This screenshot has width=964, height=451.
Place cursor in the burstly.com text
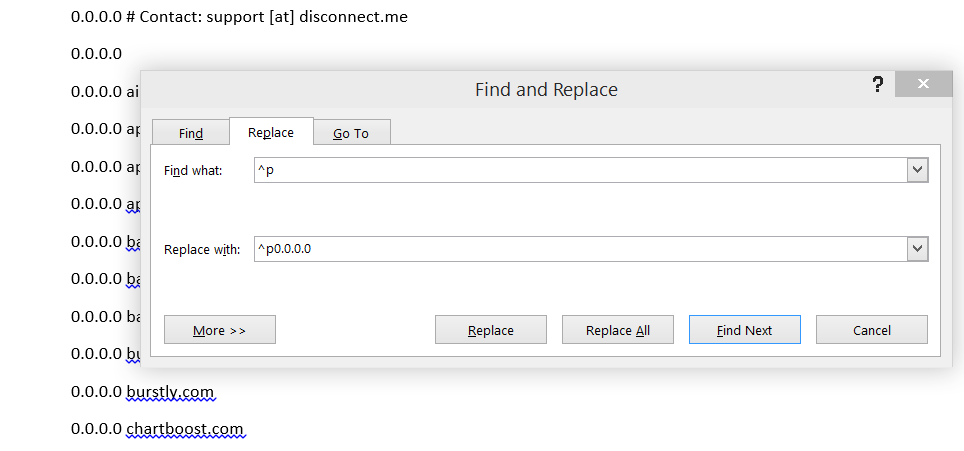170,391
